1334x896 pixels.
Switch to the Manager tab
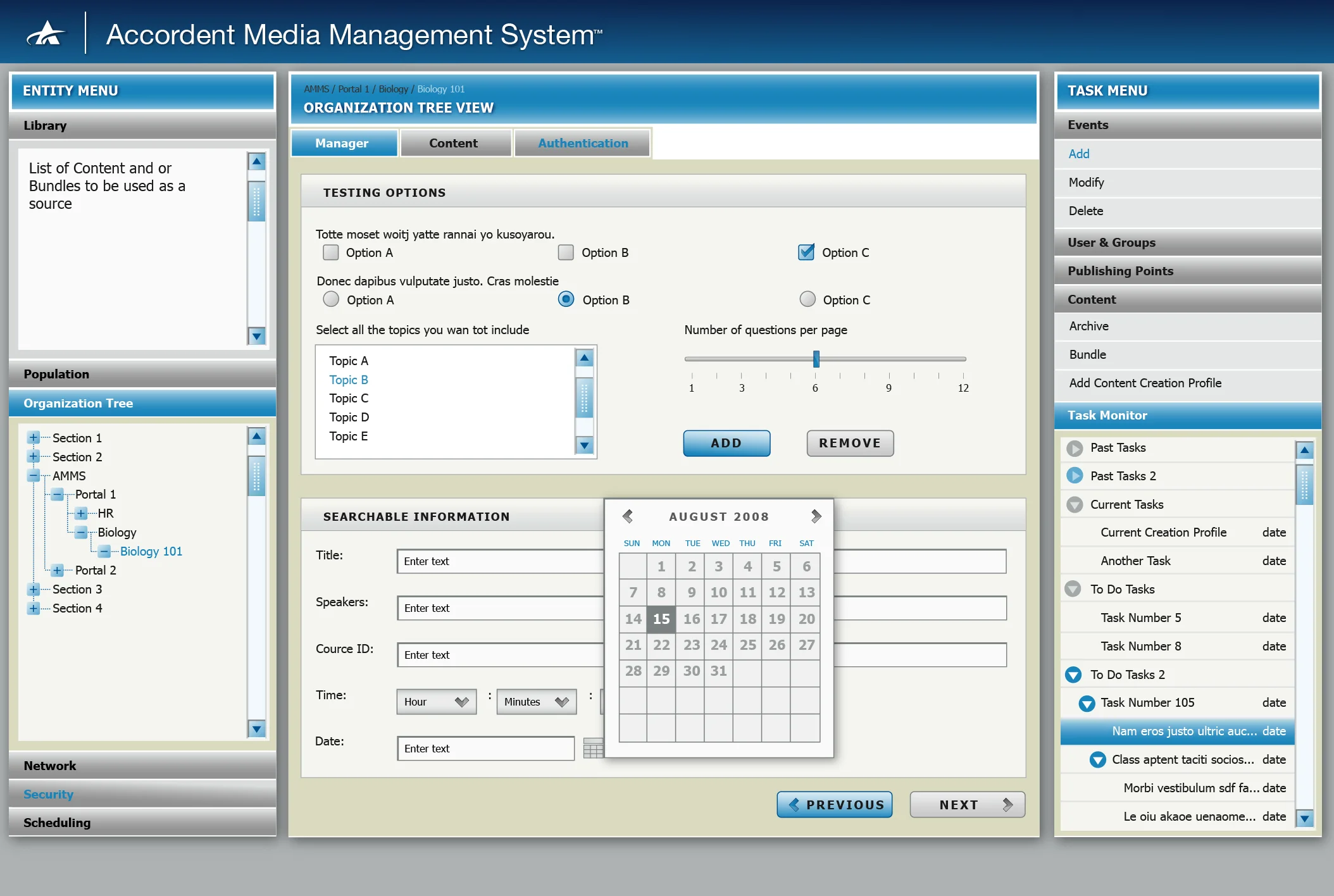(344, 143)
